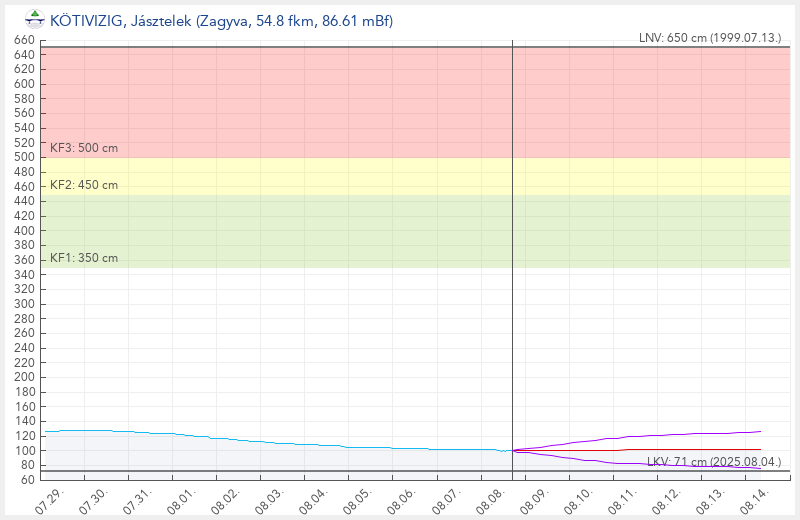Click the 660 value on the vertical axis
The width and height of the screenshot is (800, 520).
pos(24,40)
